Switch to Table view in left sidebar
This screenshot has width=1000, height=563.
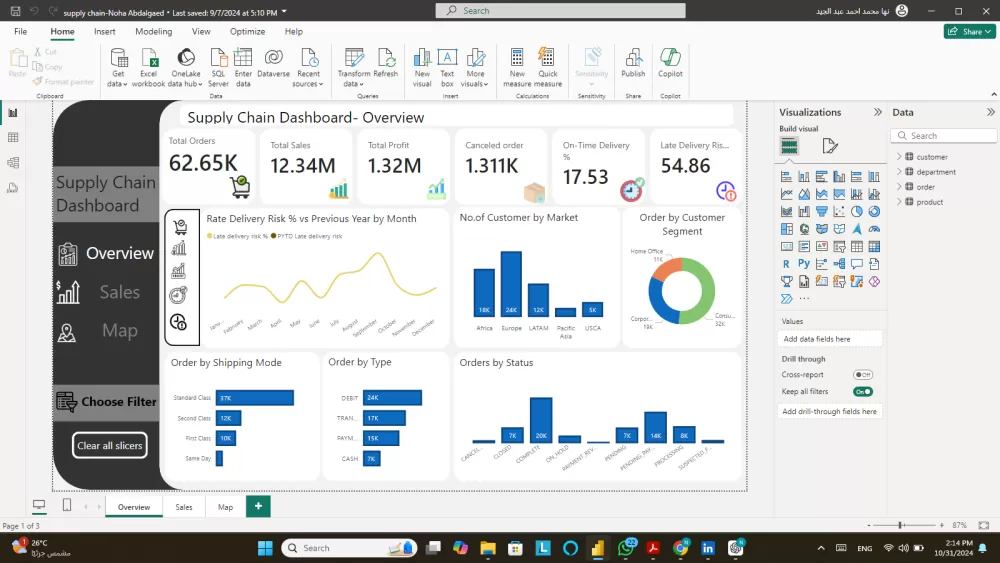coord(13,137)
